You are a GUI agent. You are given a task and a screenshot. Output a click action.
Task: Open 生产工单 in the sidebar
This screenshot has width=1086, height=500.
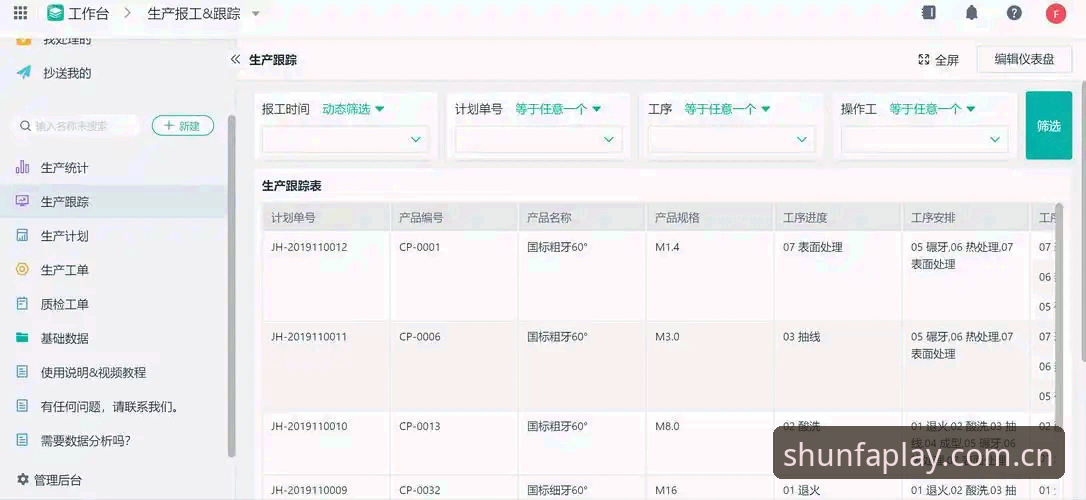tap(64, 270)
